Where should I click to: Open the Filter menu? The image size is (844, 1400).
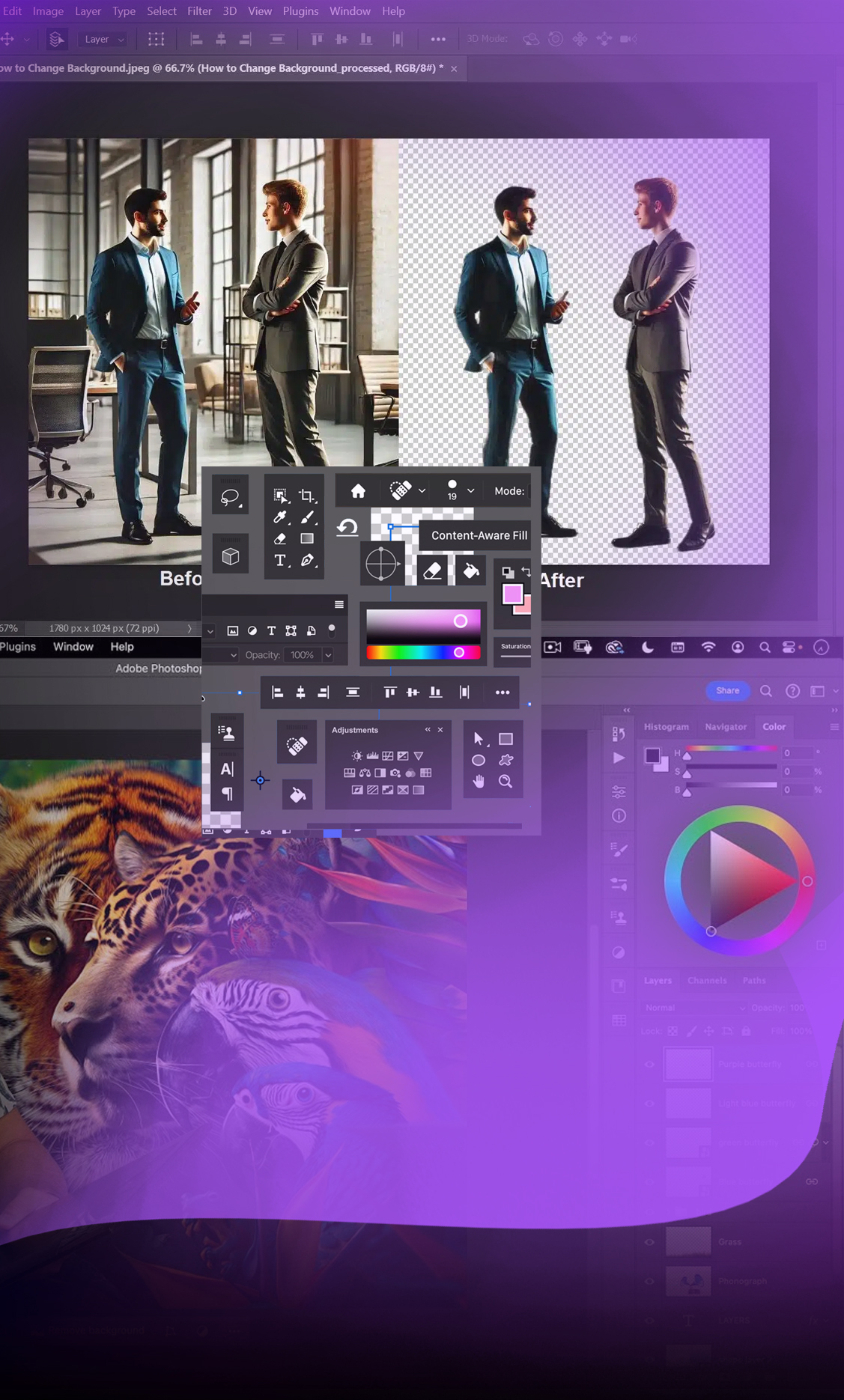(199, 11)
